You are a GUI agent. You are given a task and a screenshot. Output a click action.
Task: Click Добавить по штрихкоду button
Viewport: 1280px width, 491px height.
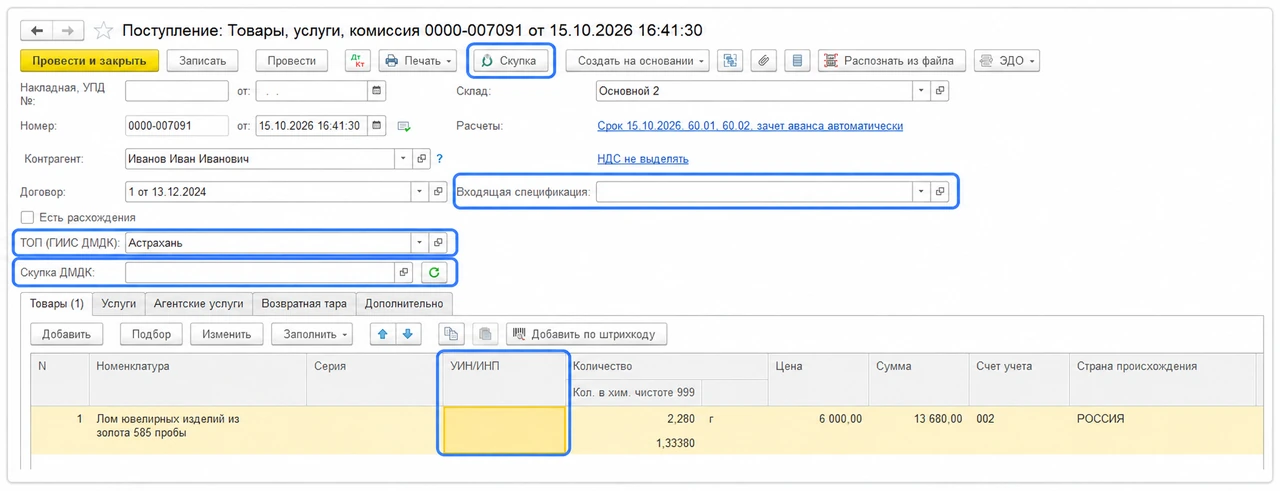pos(586,334)
